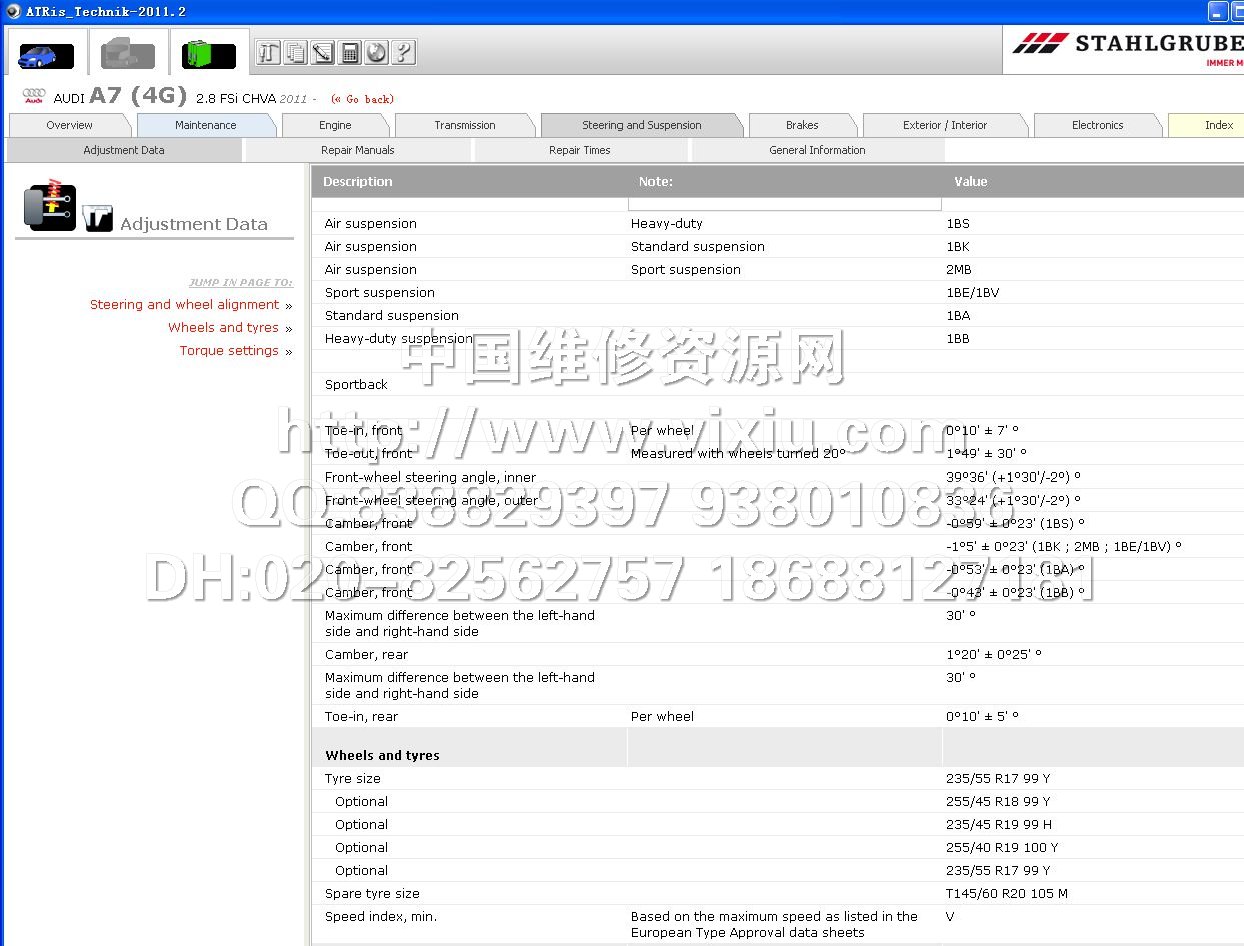Switch to the Engine tab
This screenshot has height=946, width=1244.
(335, 125)
